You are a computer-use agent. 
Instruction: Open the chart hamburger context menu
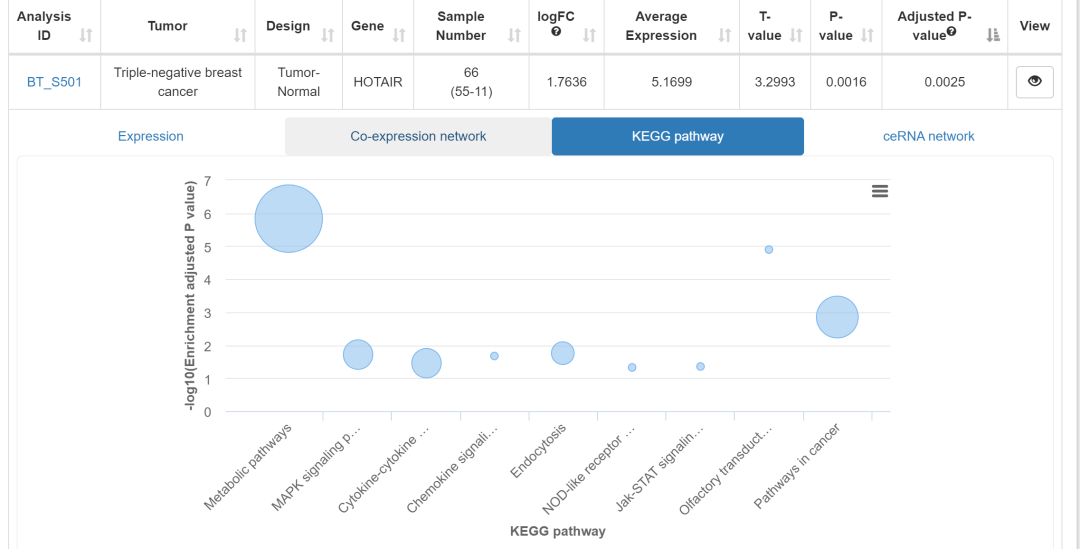coord(880,191)
